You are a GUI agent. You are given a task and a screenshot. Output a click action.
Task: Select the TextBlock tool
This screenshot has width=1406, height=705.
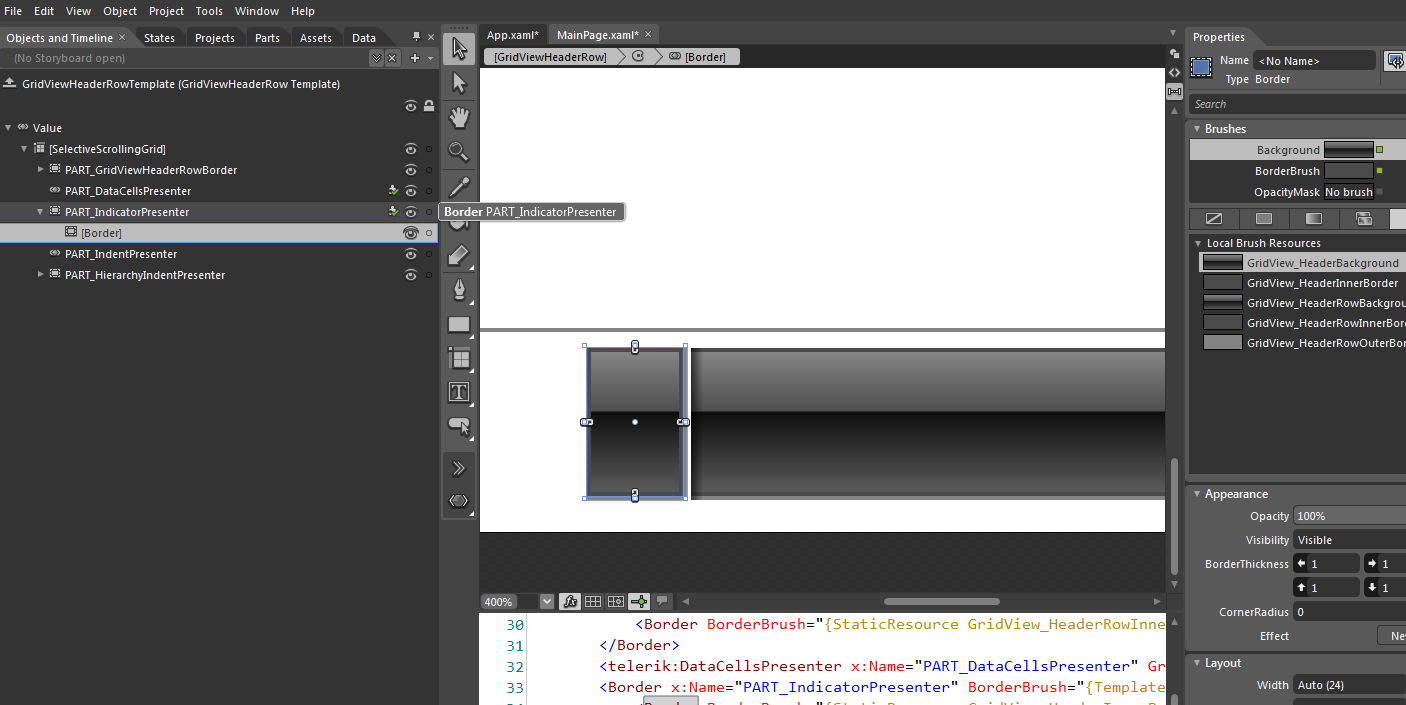coord(459,392)
